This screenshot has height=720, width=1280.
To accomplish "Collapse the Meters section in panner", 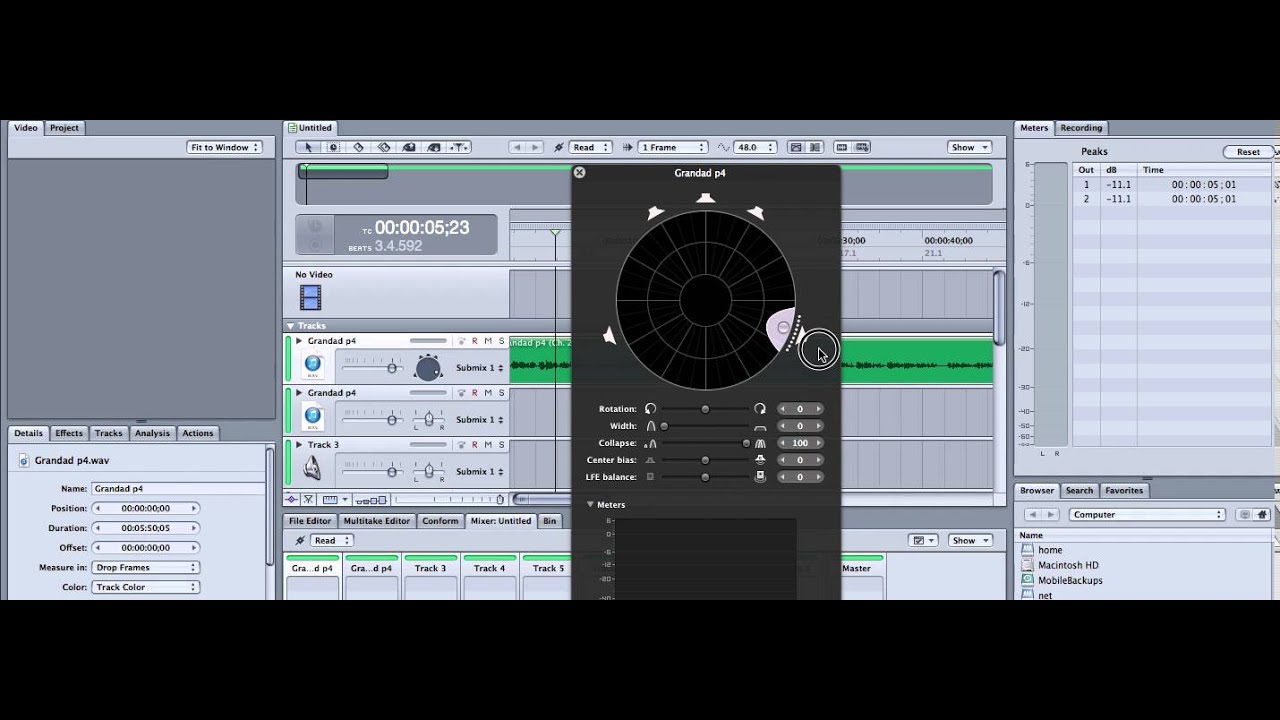I will (x=590, y=504).
